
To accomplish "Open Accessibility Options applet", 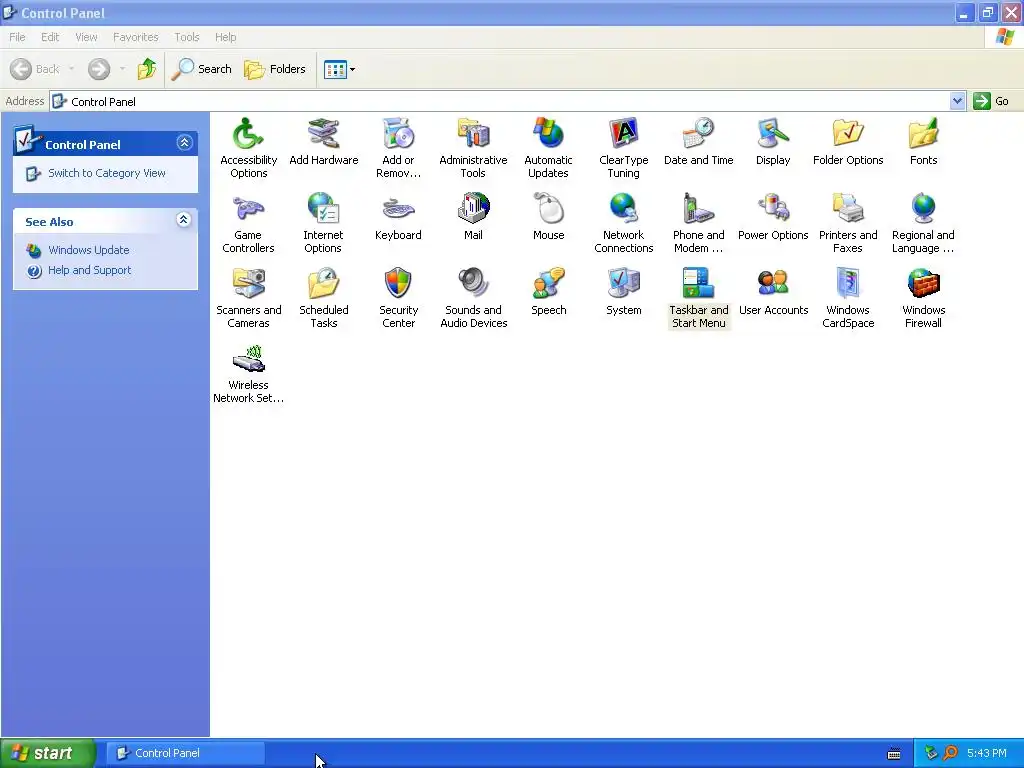I will tap(248, 148).
